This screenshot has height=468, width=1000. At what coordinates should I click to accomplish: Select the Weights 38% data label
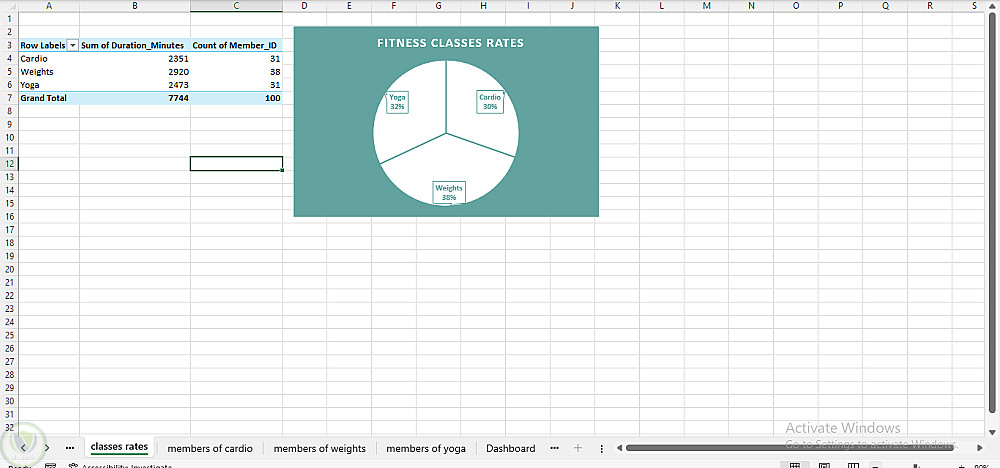449,193
